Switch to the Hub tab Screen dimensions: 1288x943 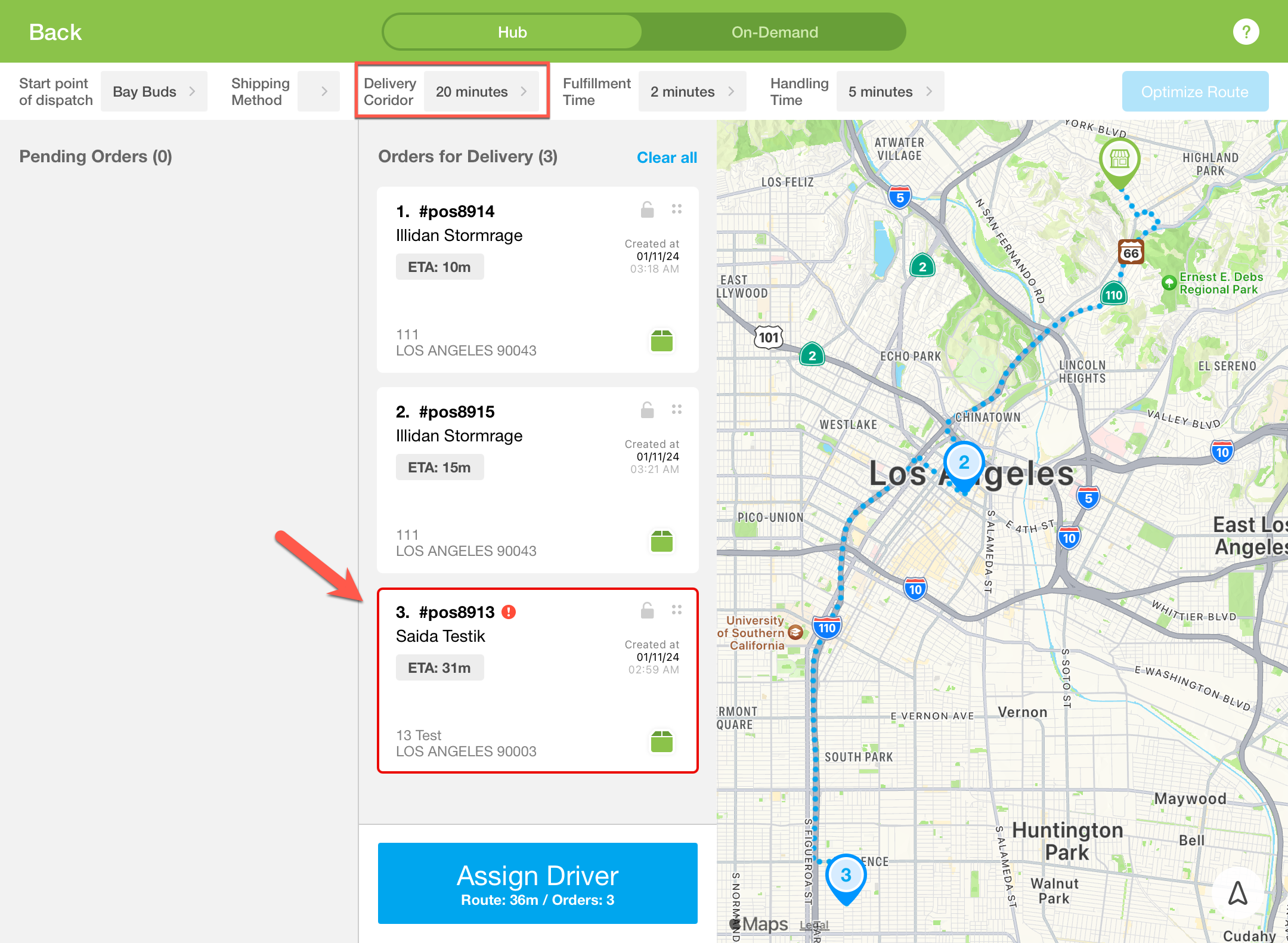pos(512,32)
